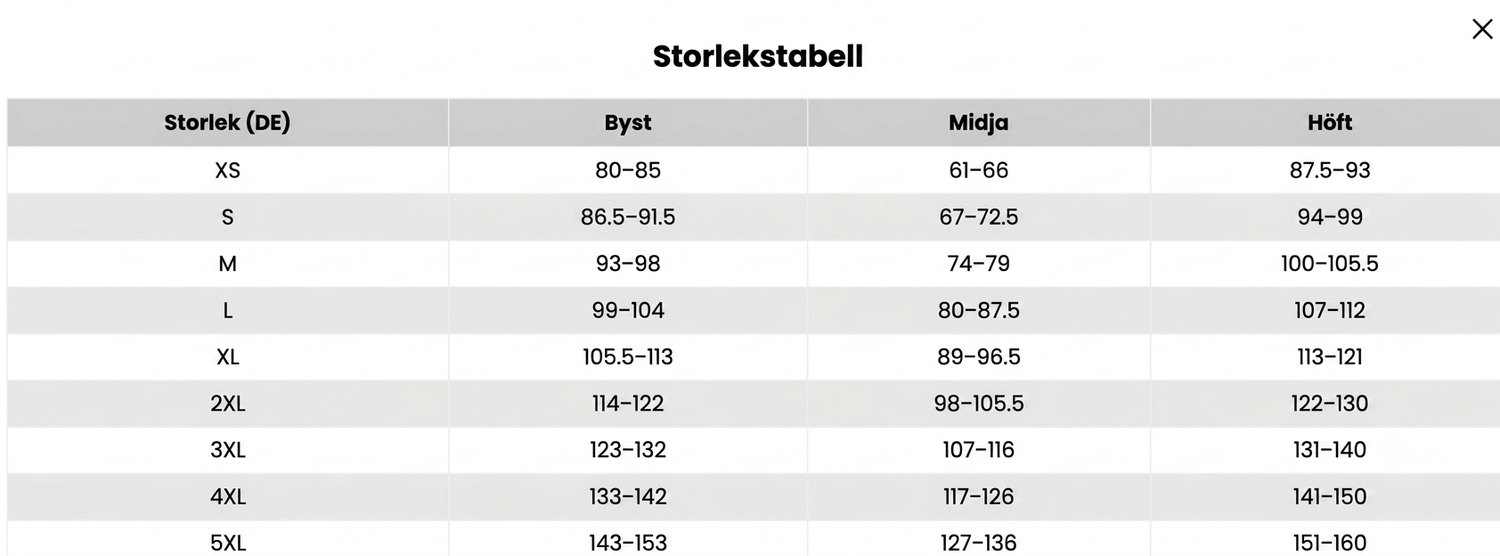This screenshot has height=556, width=1500.
Task: Click waist value 61–66 for XS
Action: pos(979,170)
